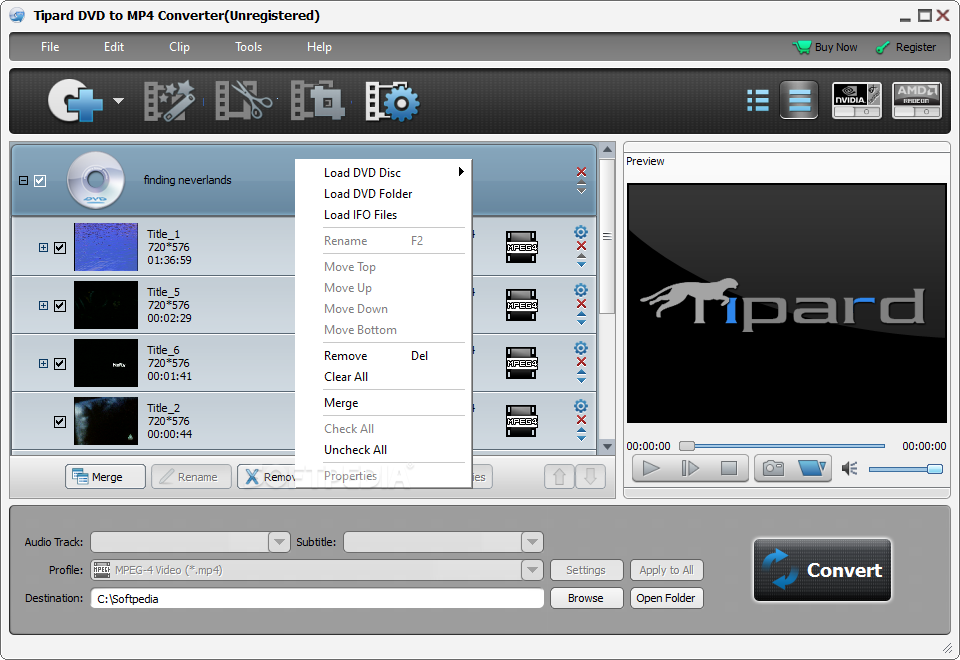Open the Edit menu
960x660 pixels.
coord(114,47)
